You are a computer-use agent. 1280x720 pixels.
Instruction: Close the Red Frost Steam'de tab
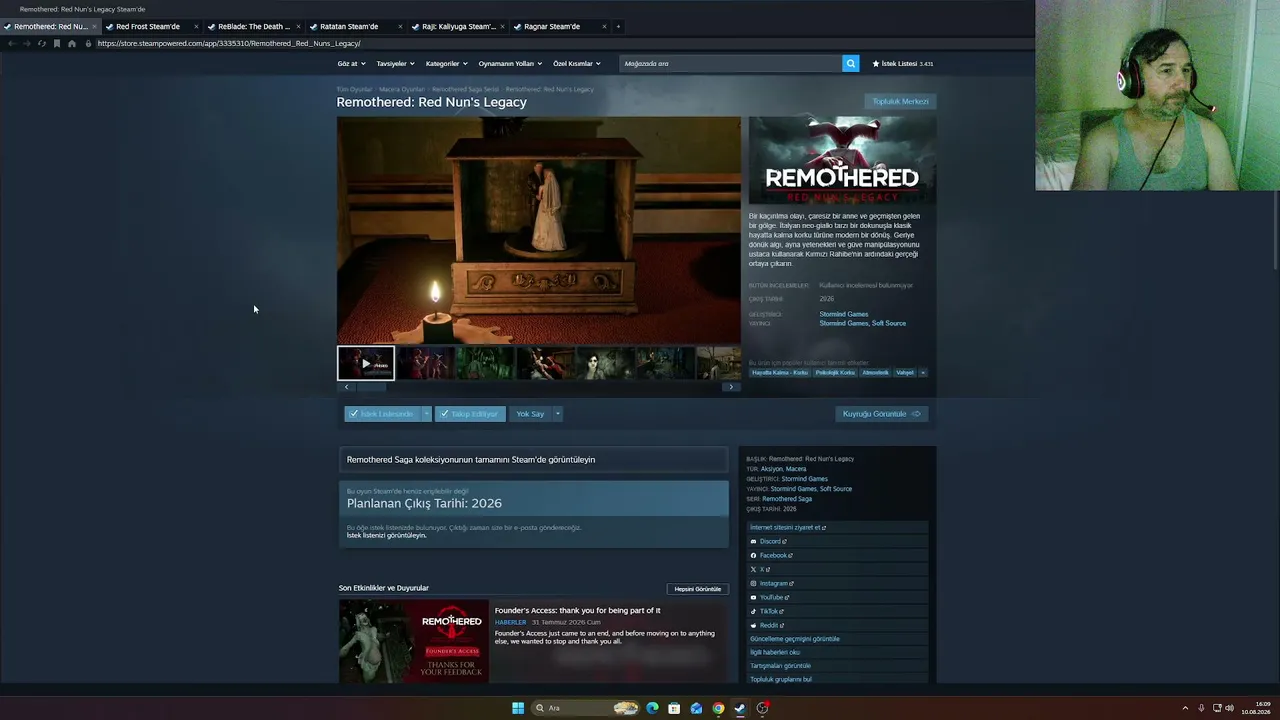[196, 26]
